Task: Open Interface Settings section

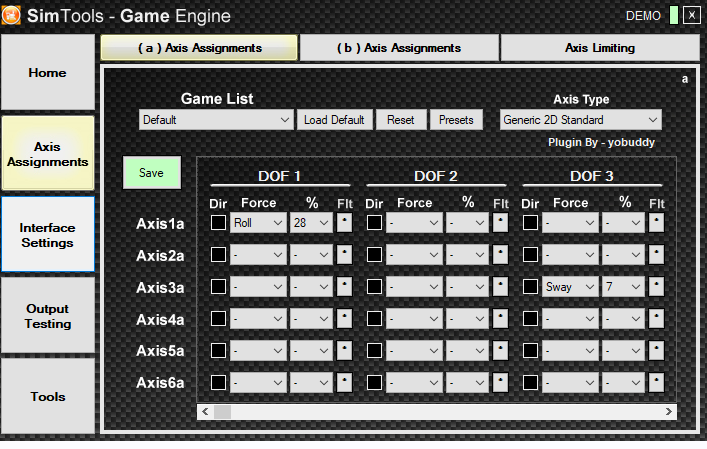Action: coord(48,235)
